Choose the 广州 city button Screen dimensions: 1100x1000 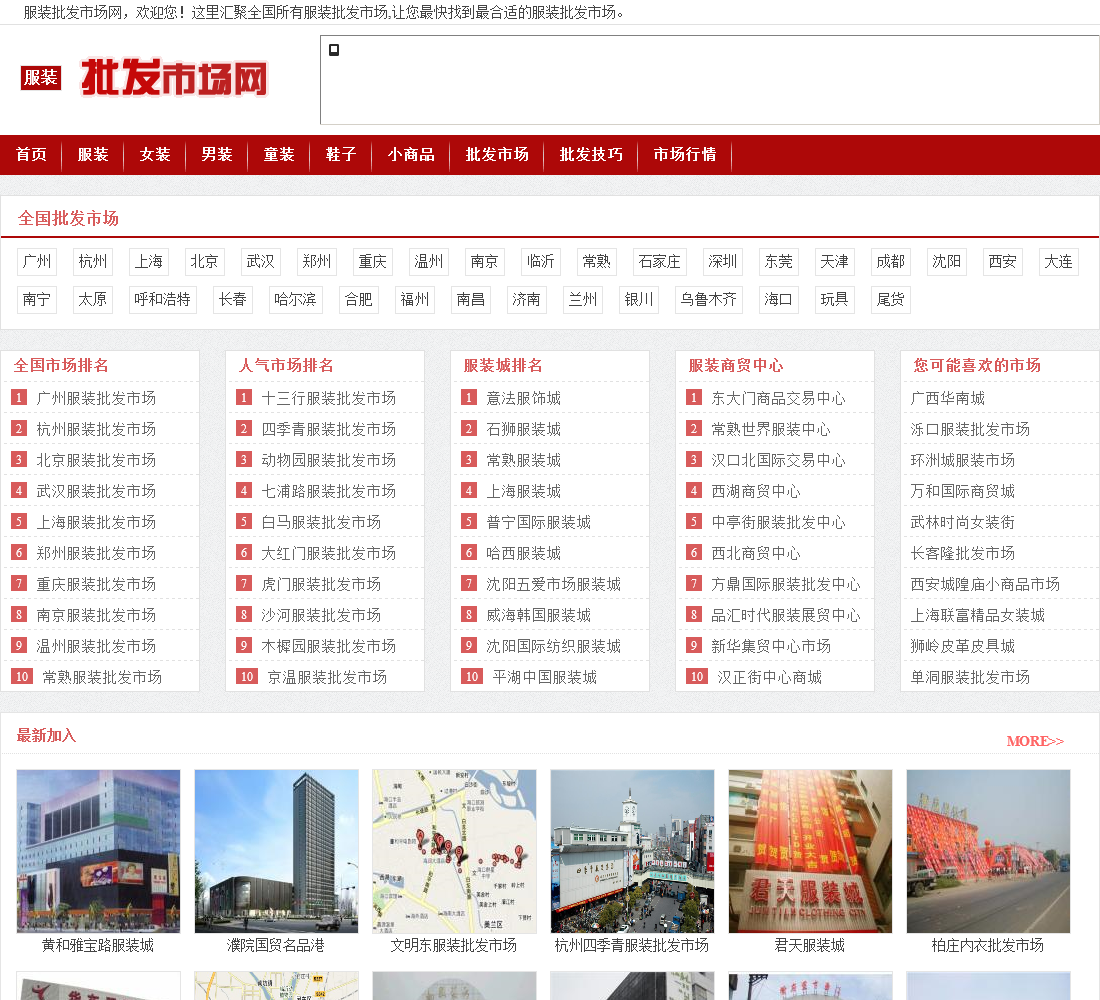36,262
